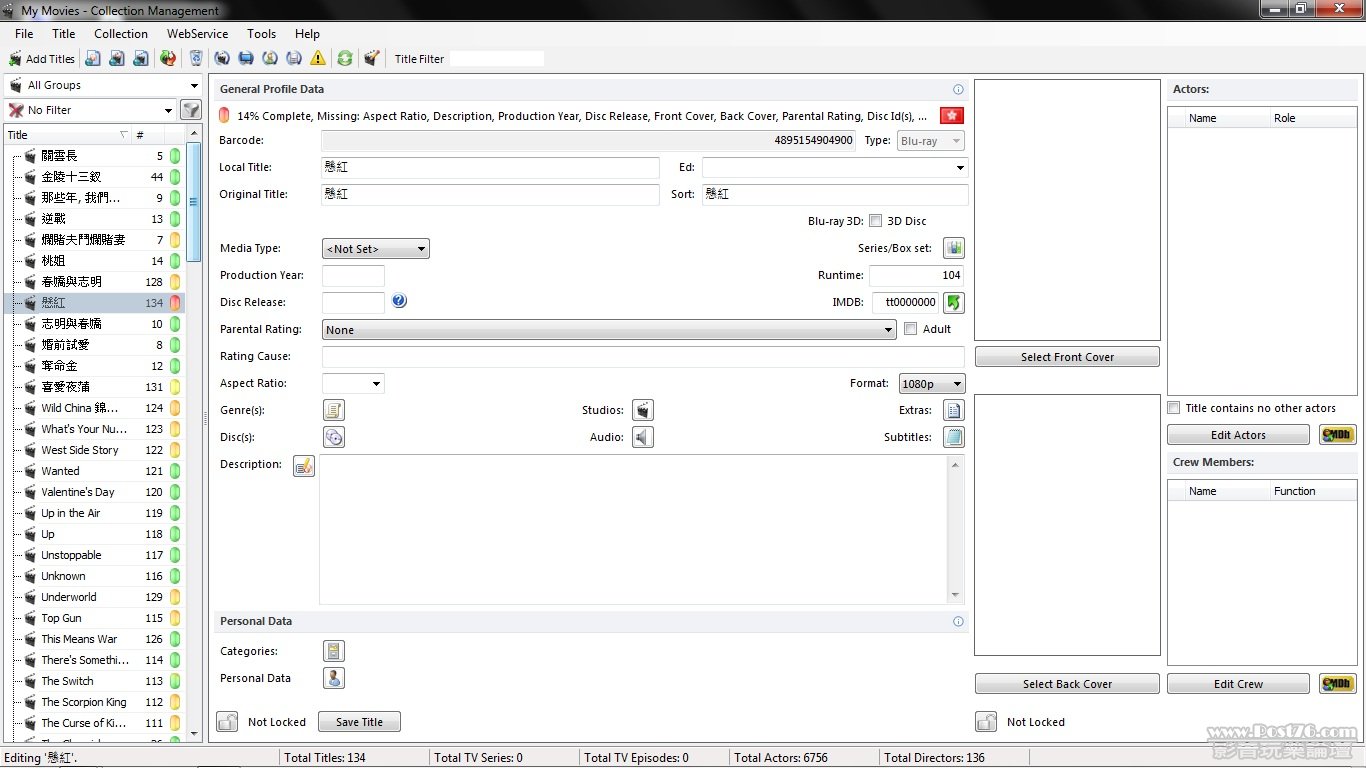Open the Studios clapperboard icon

coord(643,410)
